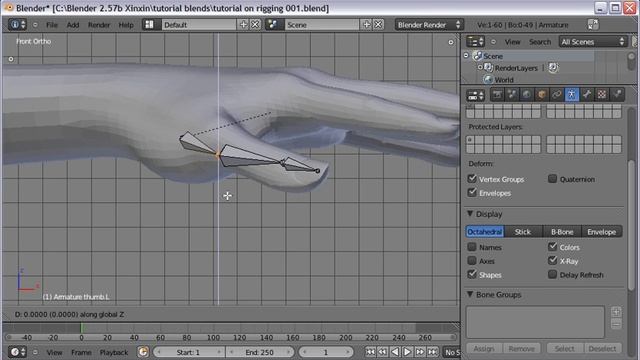The image size is (640, 360).
Task: Open the Render menu
Action: [x=99, y=25]
